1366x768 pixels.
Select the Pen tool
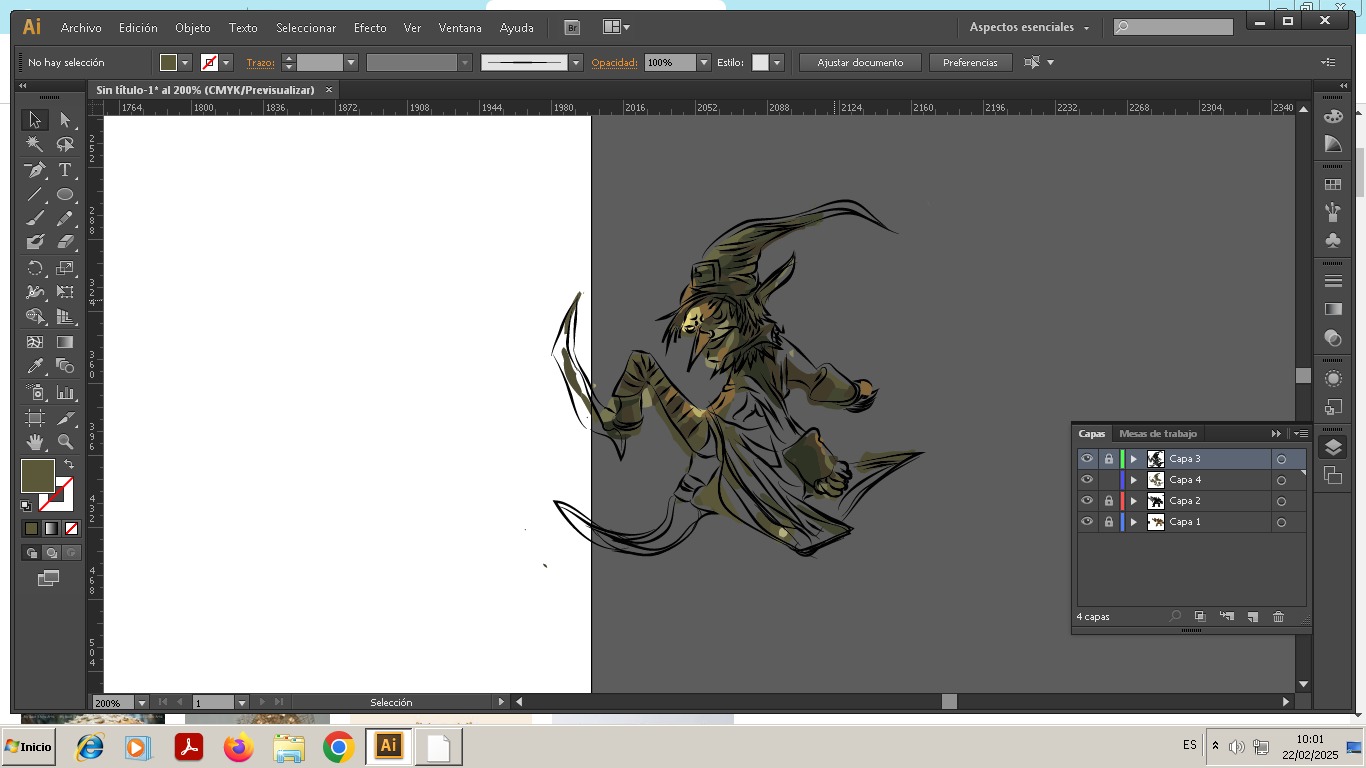35,170
